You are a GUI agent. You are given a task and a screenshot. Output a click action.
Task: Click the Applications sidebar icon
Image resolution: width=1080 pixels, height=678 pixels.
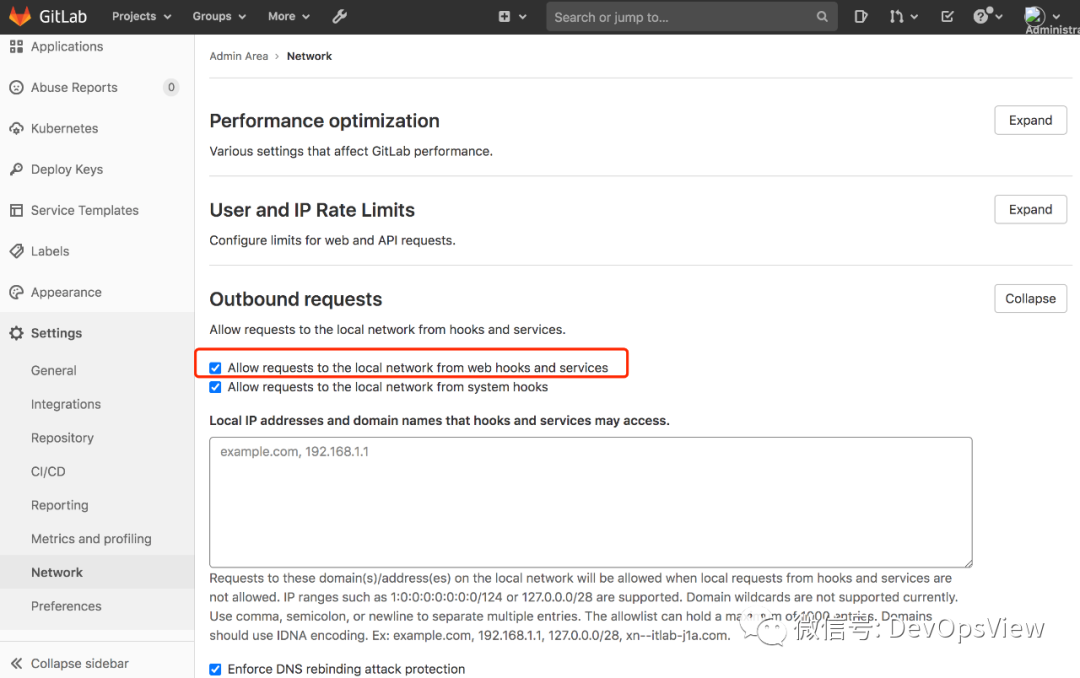click(x=17, y=46)
